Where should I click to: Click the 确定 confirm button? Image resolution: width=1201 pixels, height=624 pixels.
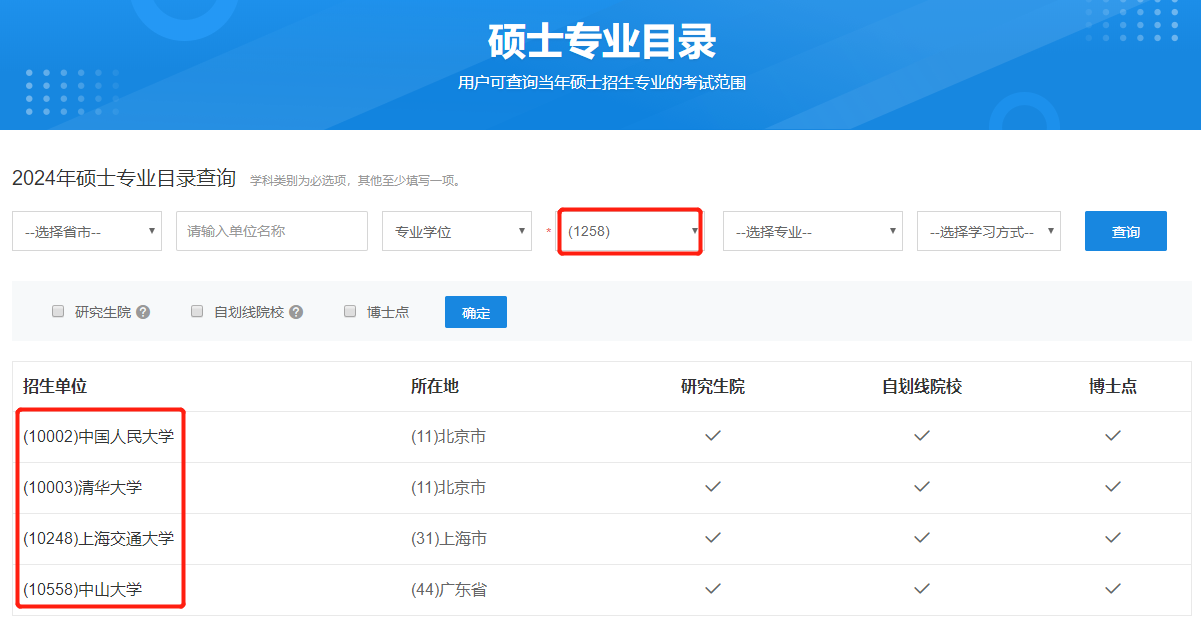(476, 312)
